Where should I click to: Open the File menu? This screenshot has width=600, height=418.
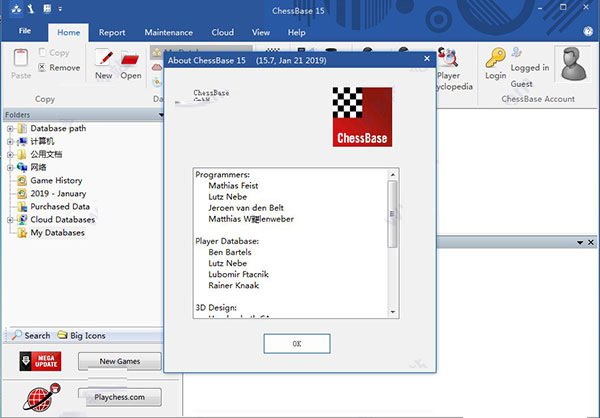click(x=25, y=31)
